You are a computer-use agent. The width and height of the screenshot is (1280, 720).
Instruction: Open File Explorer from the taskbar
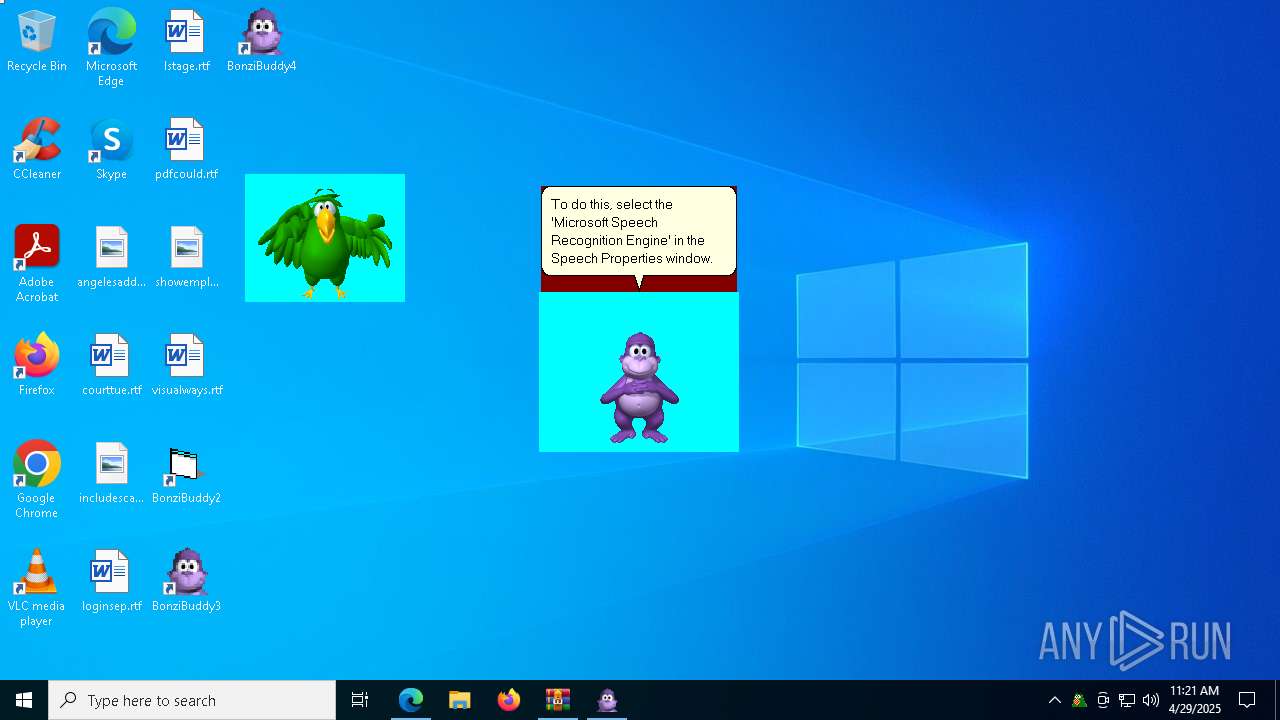[x=460, y=700]
